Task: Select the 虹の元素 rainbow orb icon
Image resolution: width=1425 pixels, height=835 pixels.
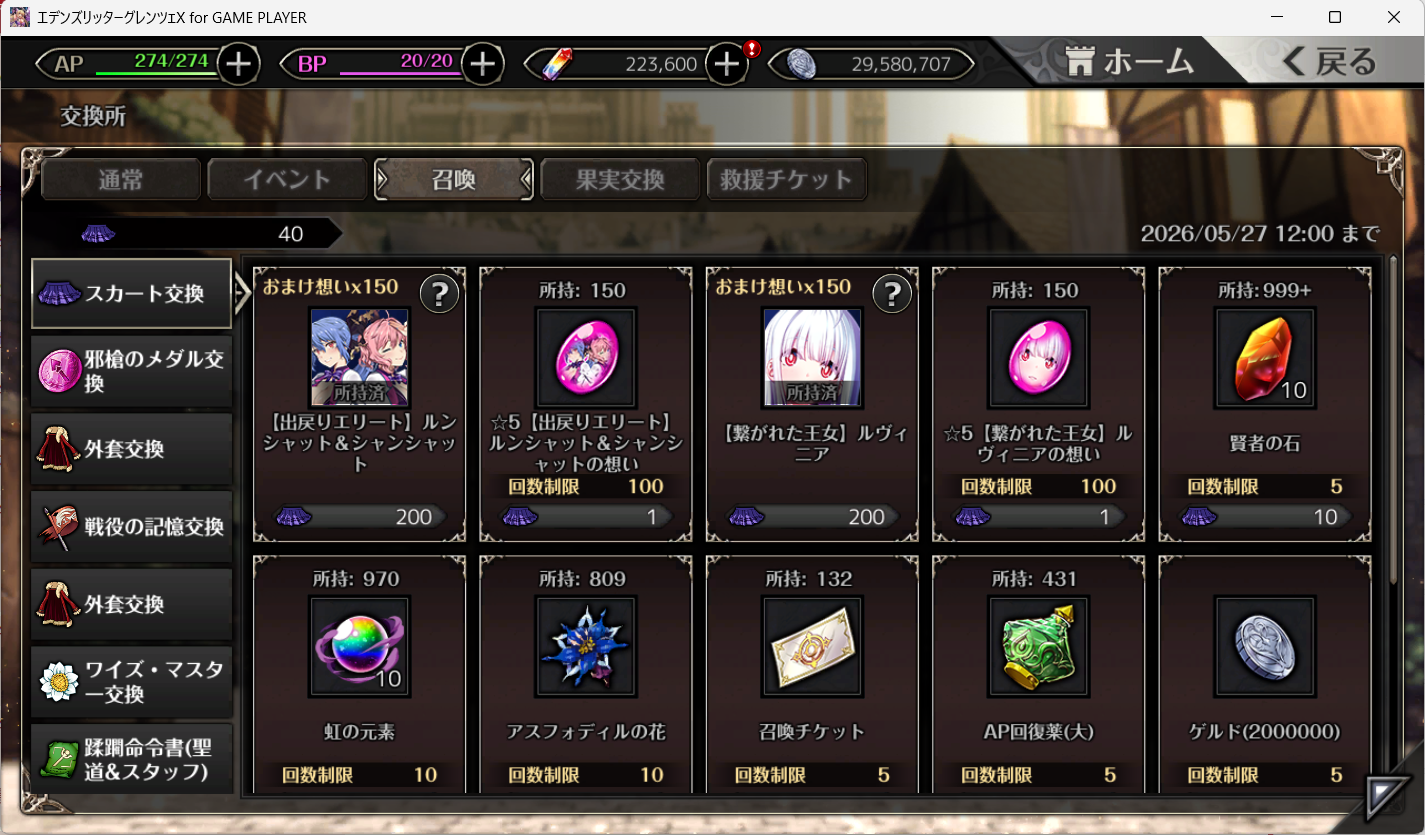Action: tap(360, 646)
